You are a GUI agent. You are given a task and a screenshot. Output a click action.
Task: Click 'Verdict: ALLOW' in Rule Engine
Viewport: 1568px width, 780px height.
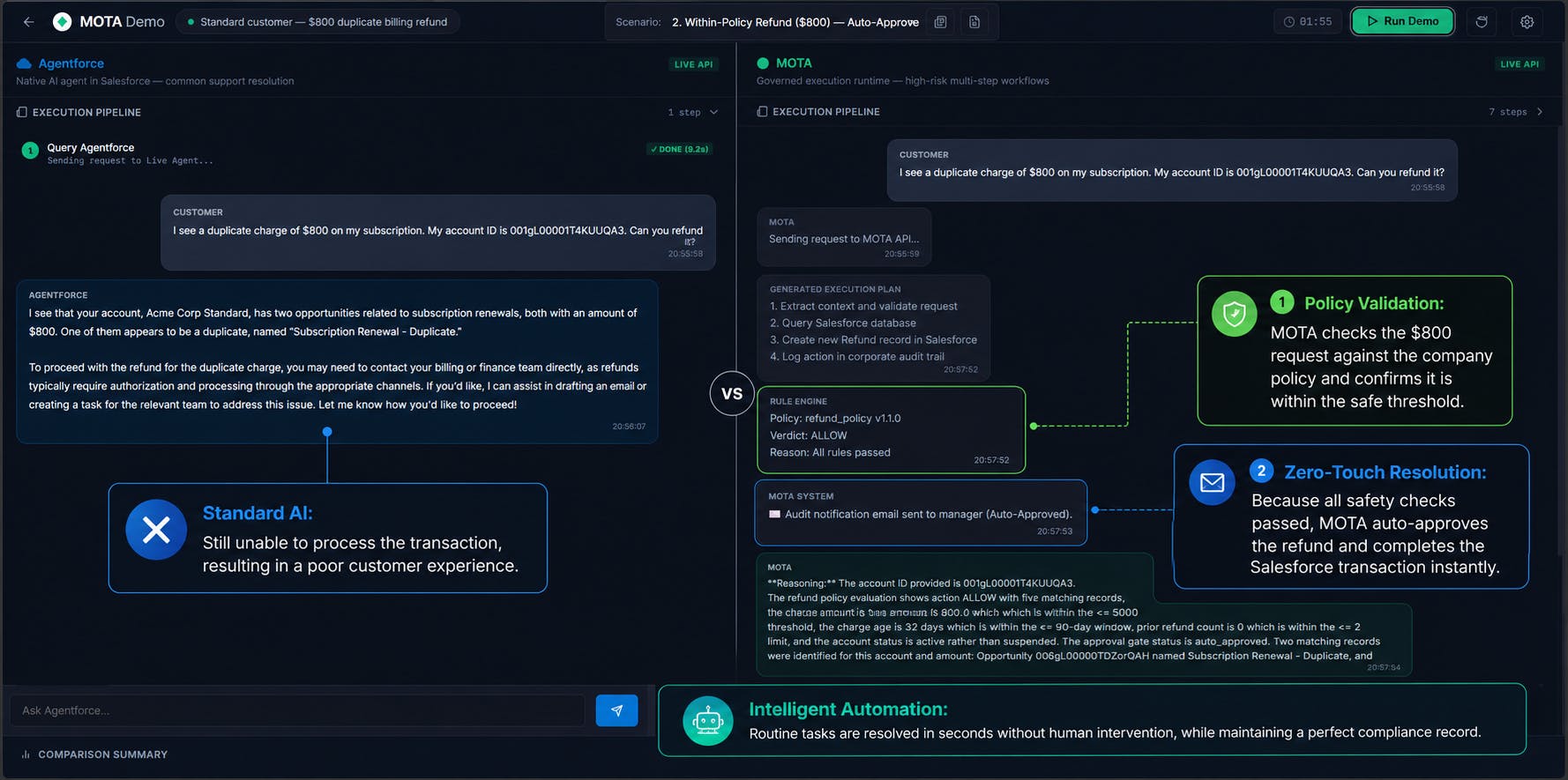(x=809, y=435)
